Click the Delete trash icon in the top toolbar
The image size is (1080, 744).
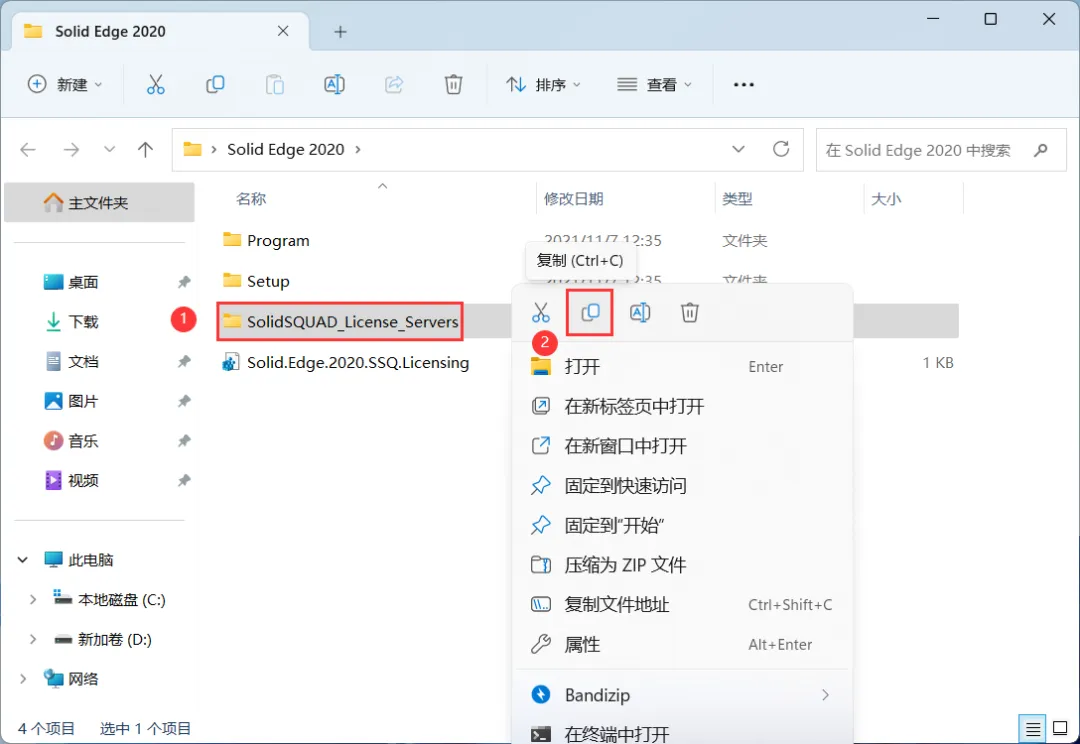pyautogui.click(x=453, y=85)
